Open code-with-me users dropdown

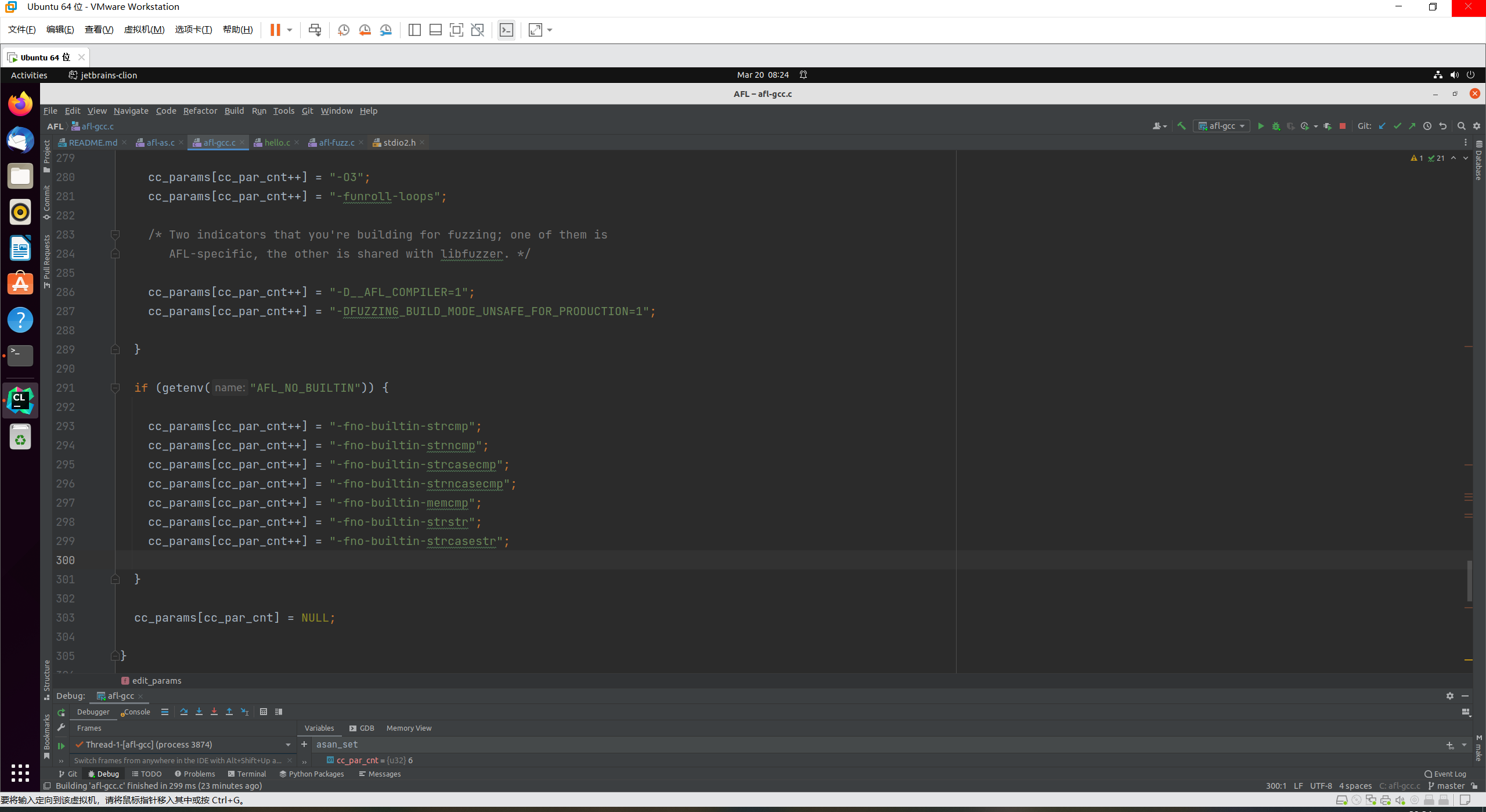pos(1159,126)
